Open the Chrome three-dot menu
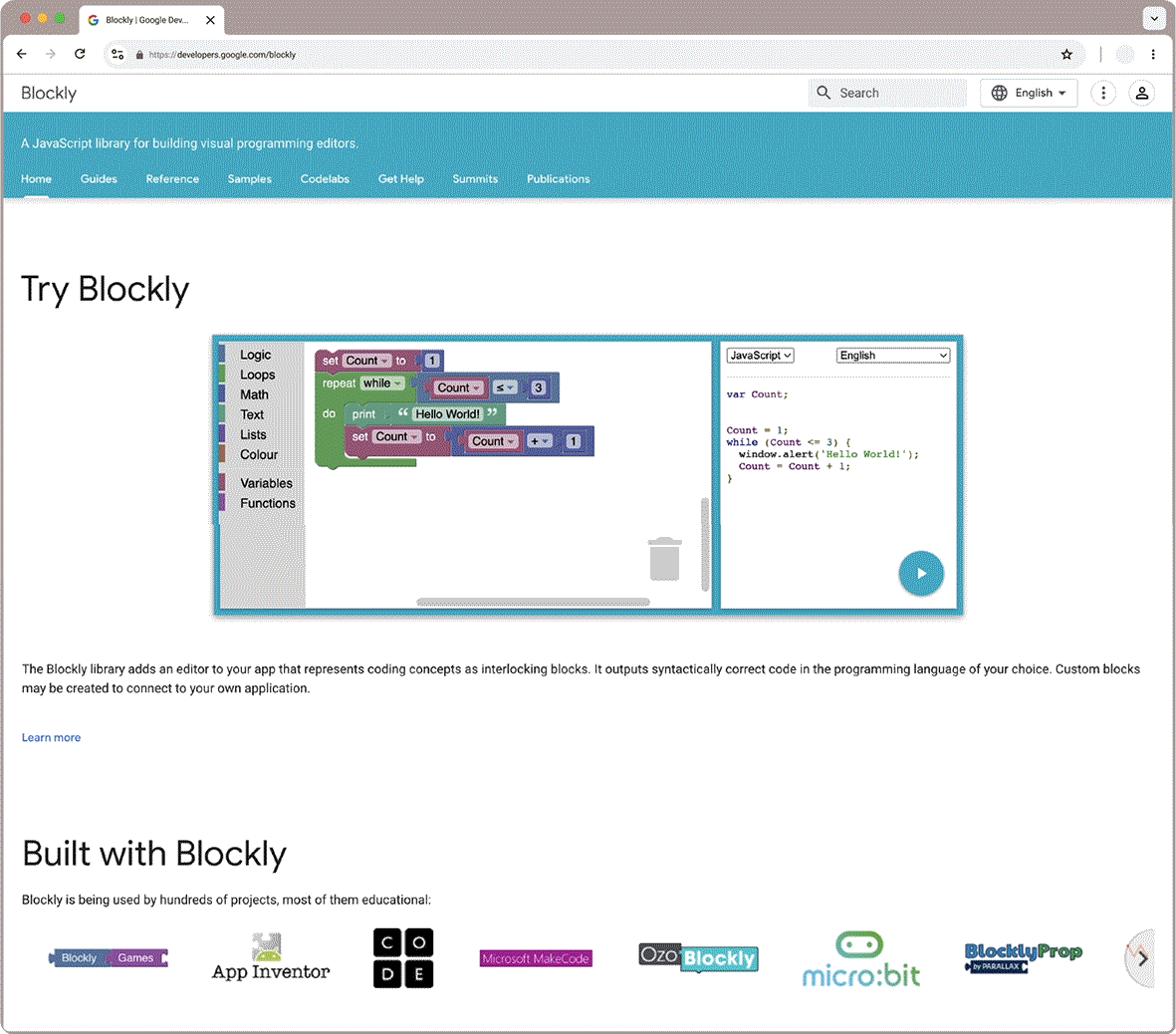 (1153, 54)
